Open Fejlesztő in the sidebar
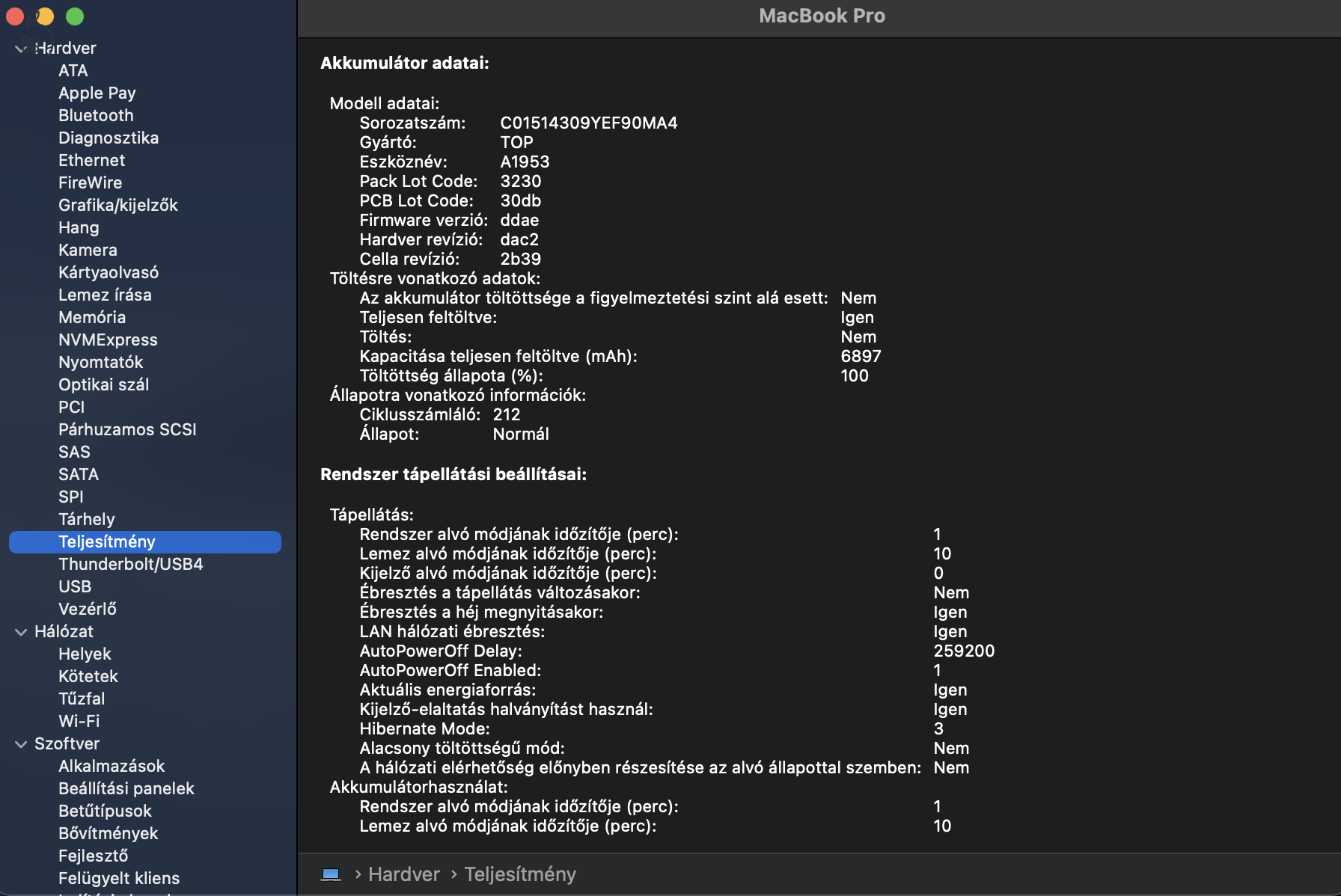Viewport: 1341px width, 896px height. (94, 856)
